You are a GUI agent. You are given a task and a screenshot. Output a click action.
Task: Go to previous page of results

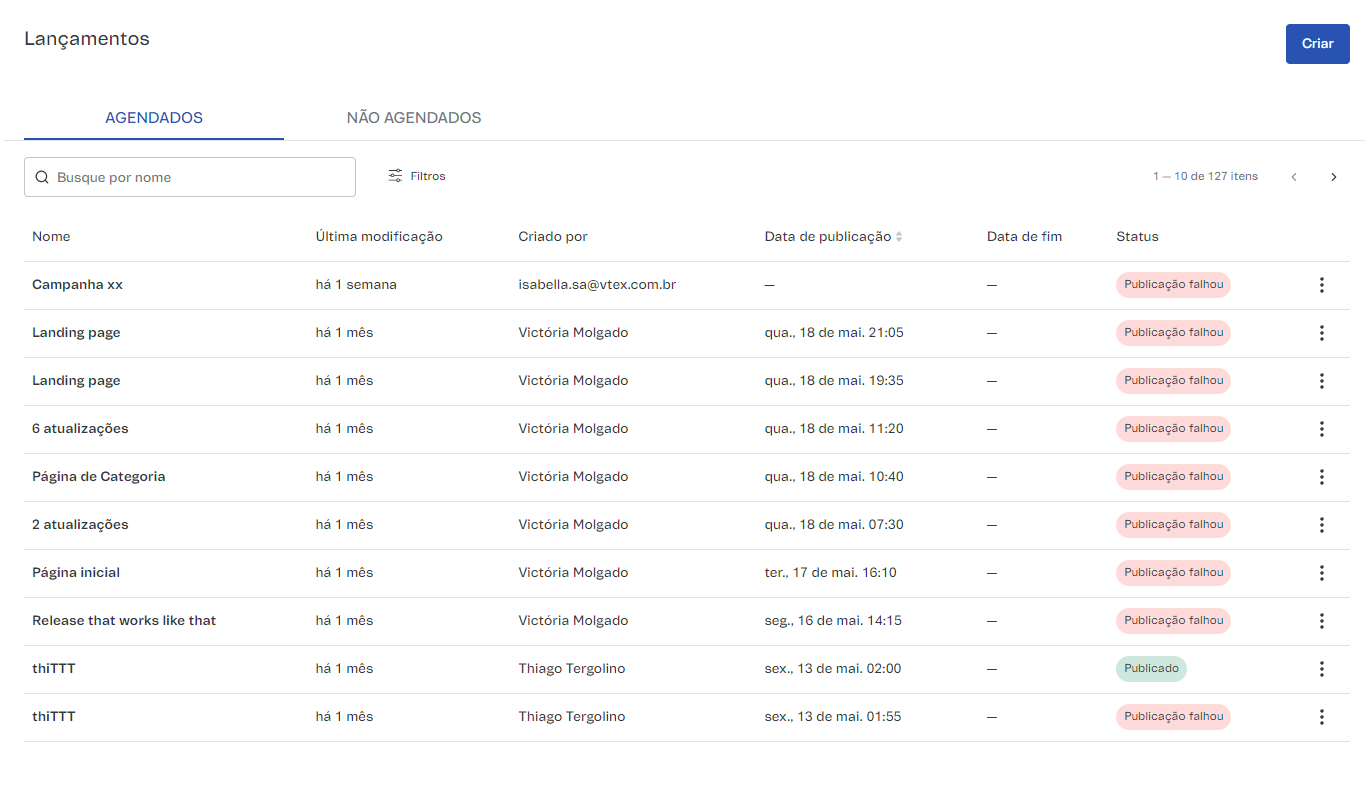[1294, 177]
